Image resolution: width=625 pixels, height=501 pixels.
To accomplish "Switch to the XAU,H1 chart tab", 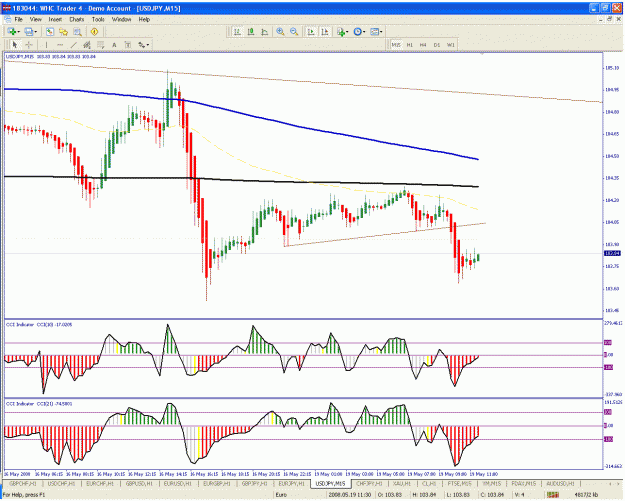I will pyautogui.click(x=402, y=483).
